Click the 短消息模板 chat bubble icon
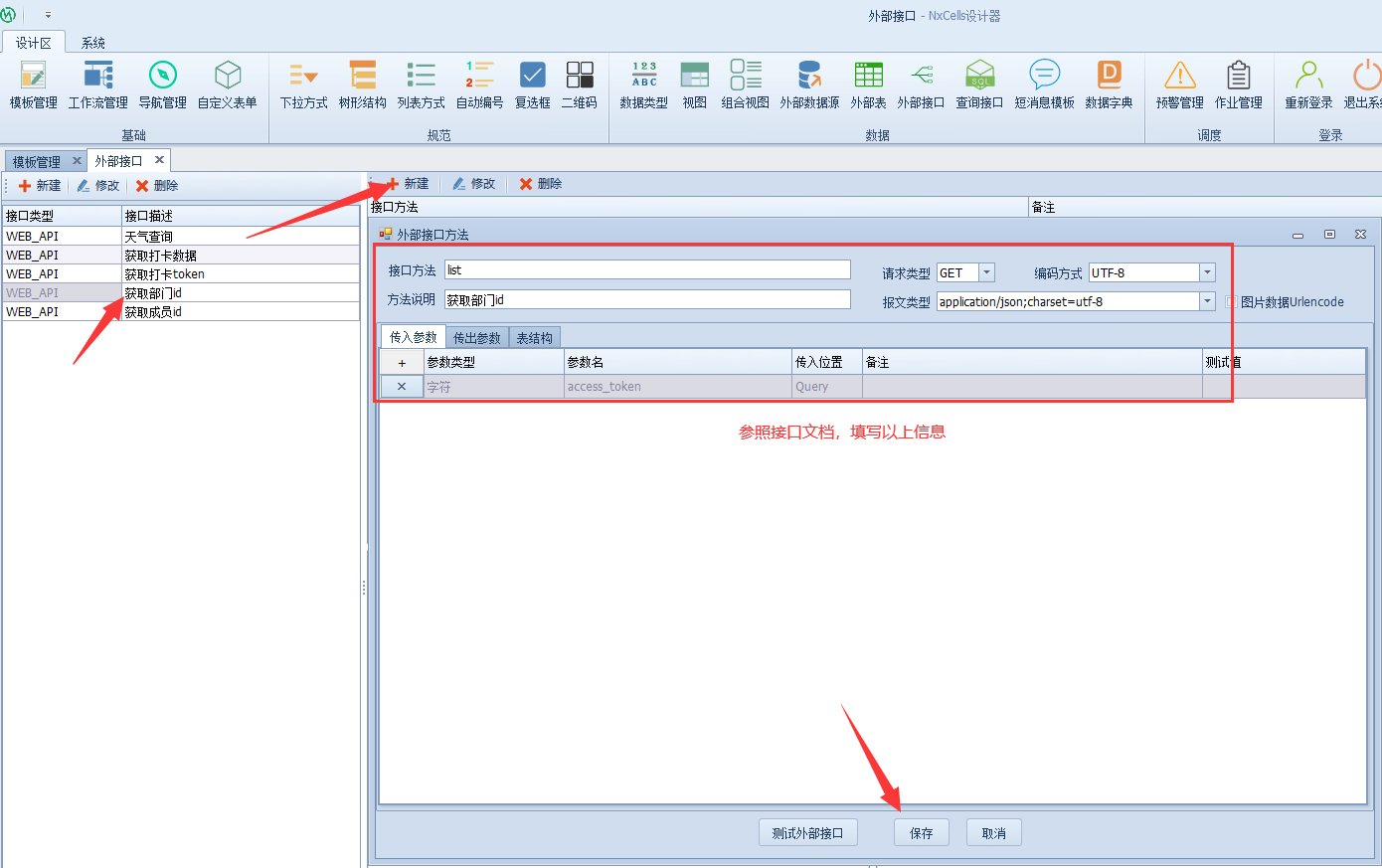Image resolution: width=1382 pixels, height=868 pixels. click(x=1044, y=76)
